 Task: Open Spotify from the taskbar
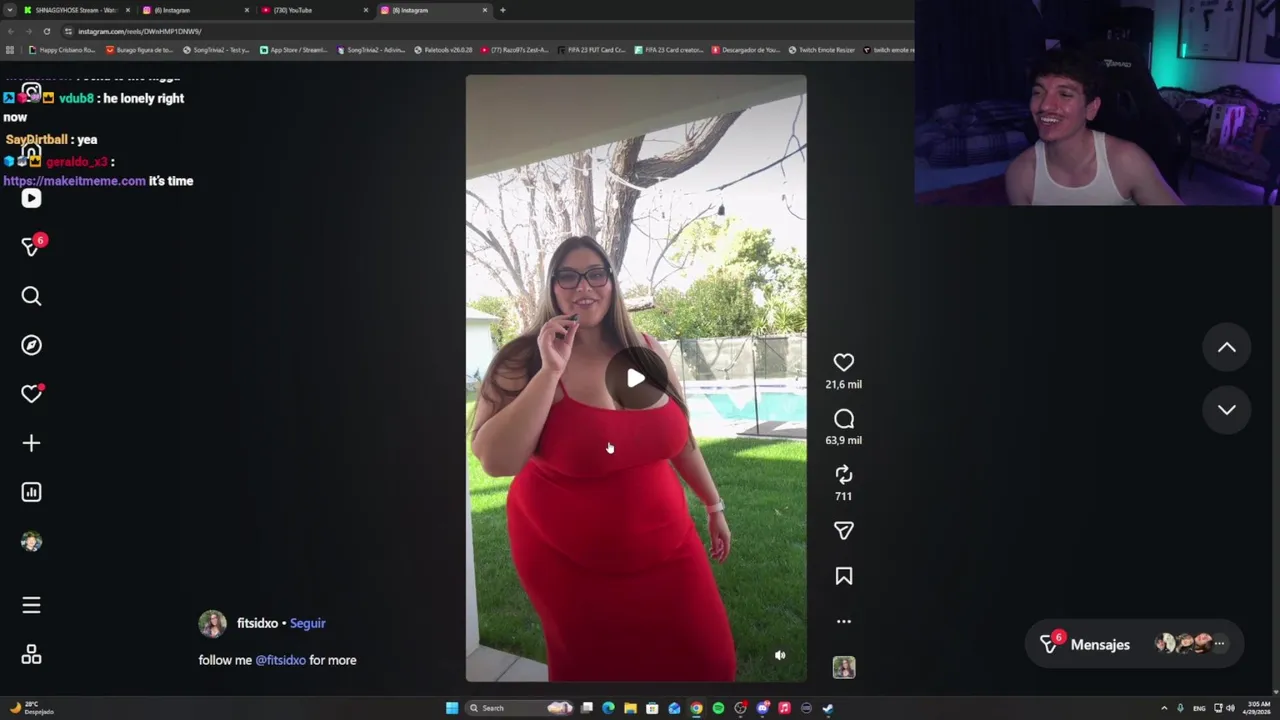click(x=718, y=708)
